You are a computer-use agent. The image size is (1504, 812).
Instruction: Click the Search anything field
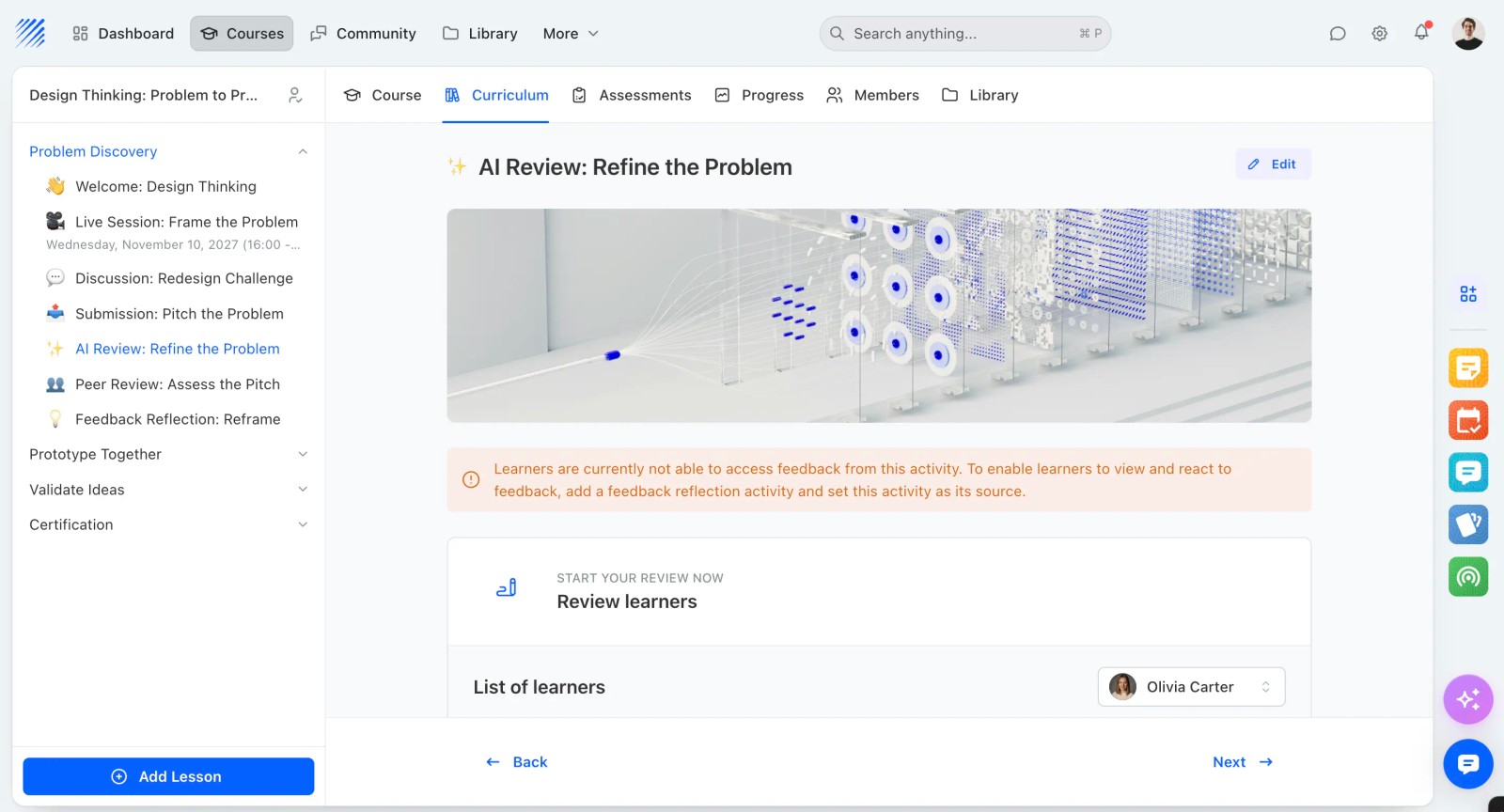pyautogui.click(x=965, y=34)
